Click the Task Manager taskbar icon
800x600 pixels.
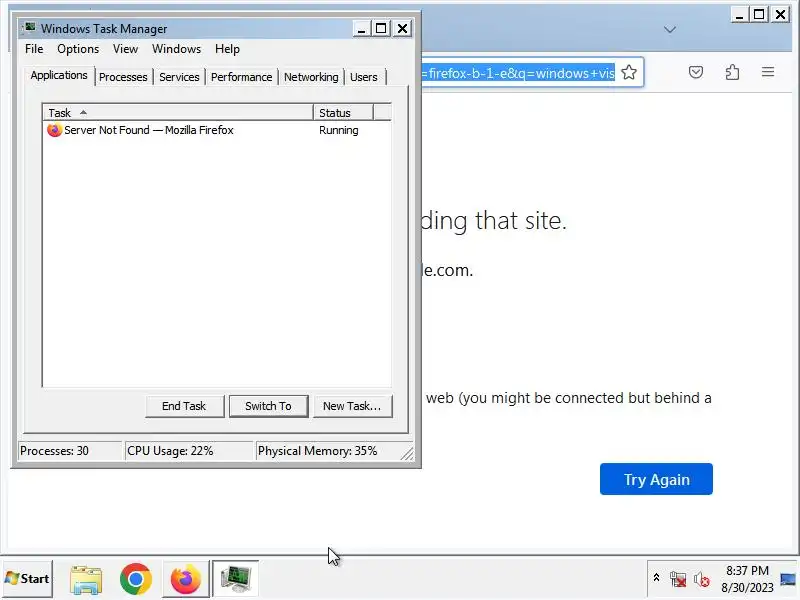tap(235, 579)
